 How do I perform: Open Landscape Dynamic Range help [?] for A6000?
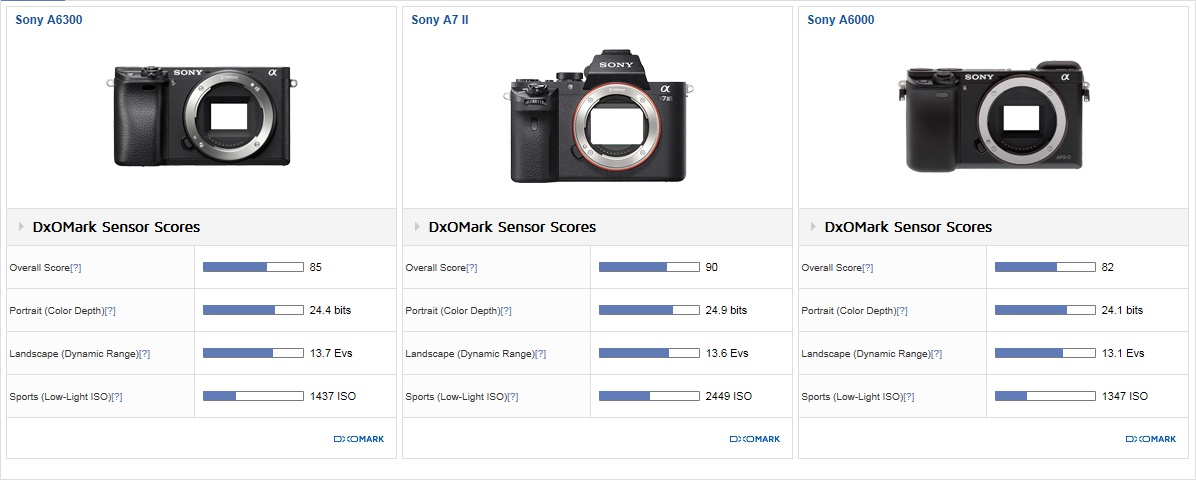[937, 354]
